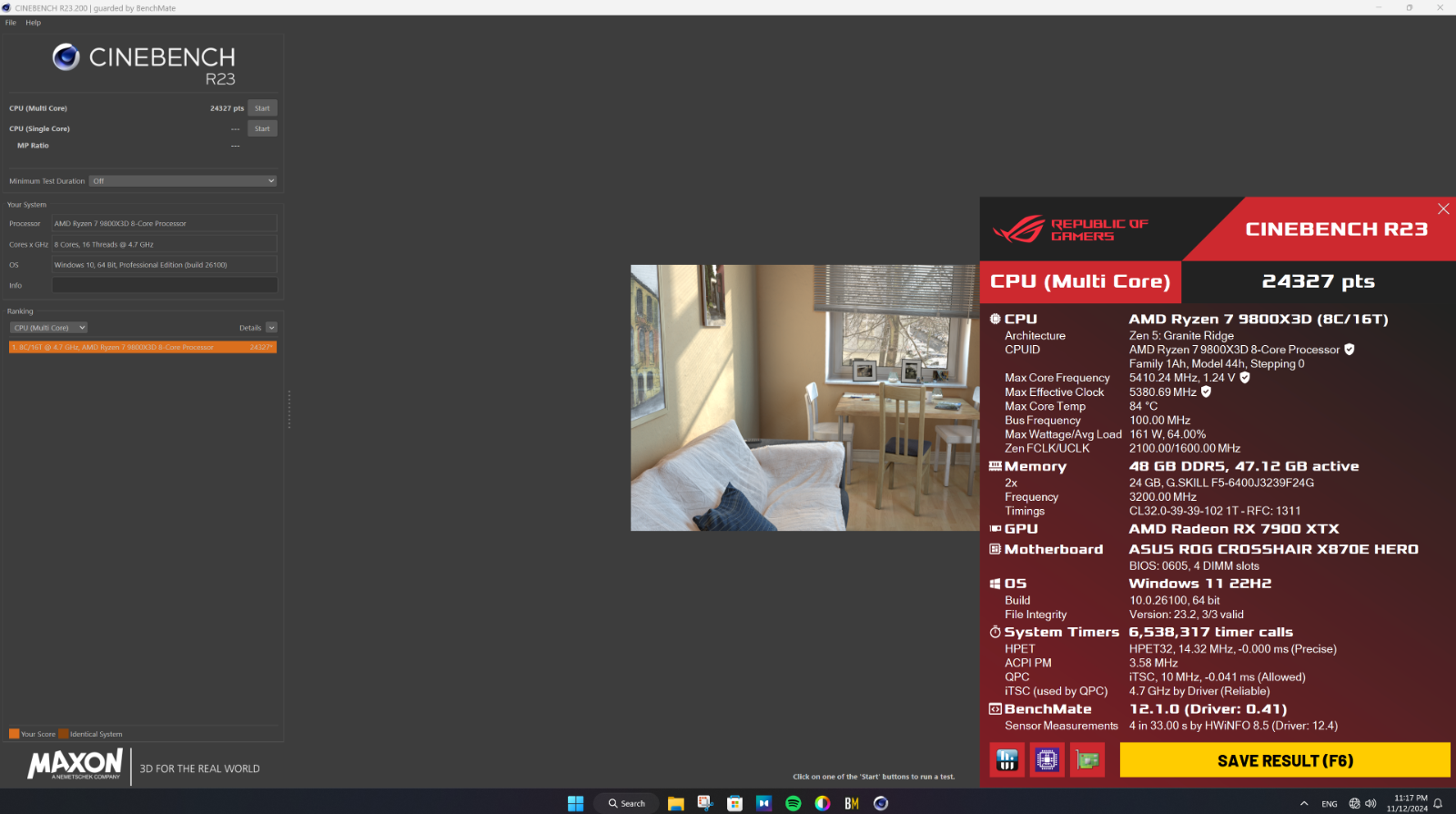
Task: Start the CPU Multi Core test
Action: [262, 108]
